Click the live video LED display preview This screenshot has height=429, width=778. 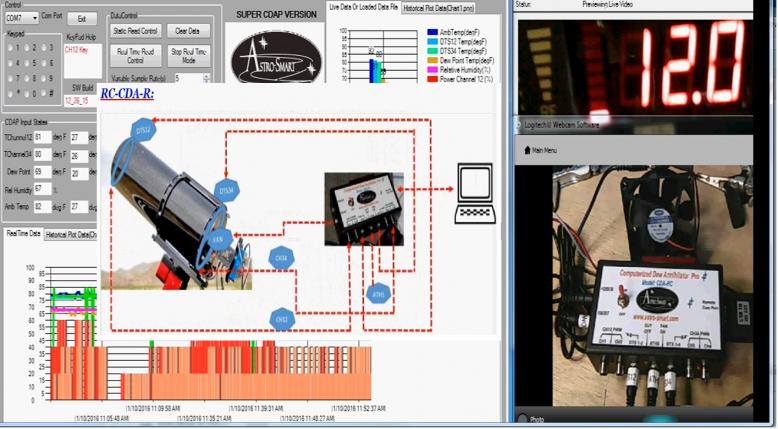coord(635,66)
